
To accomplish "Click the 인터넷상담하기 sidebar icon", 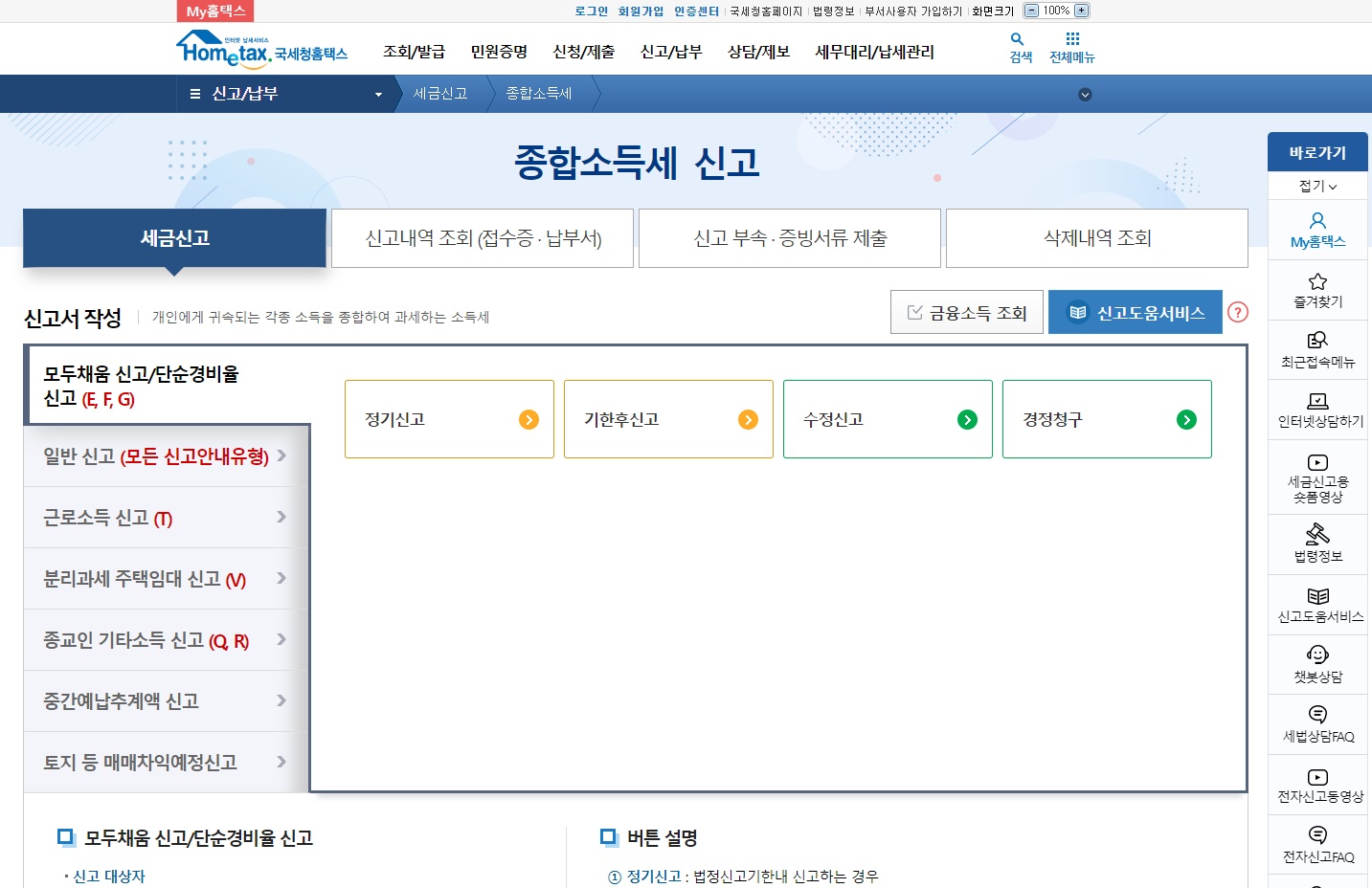I will tap(1317, 411).
